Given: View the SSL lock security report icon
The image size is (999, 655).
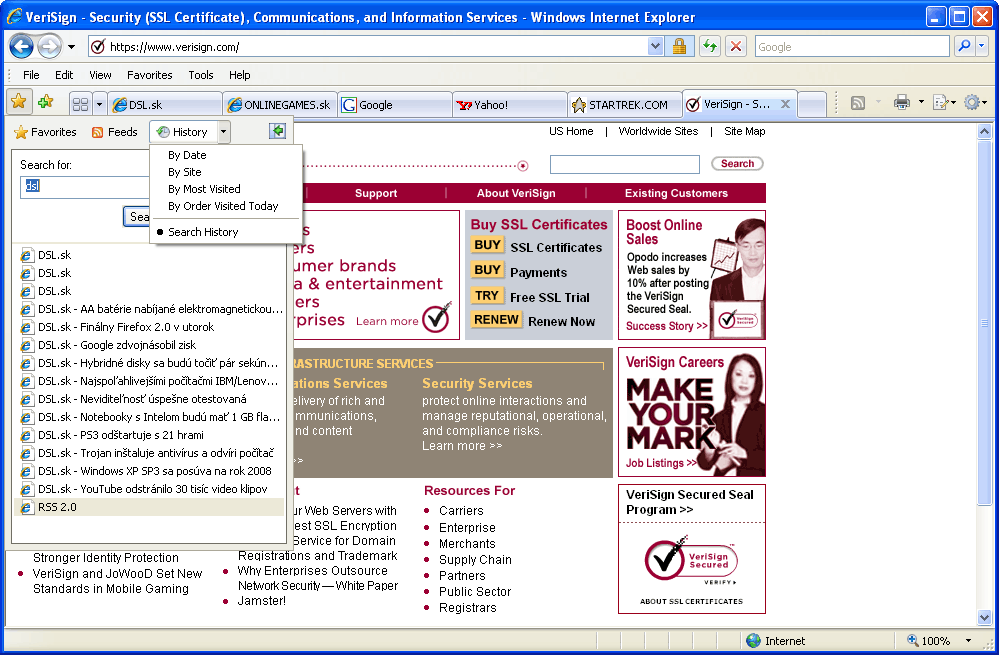Looking at the screenshot, I should pos(679,47).
